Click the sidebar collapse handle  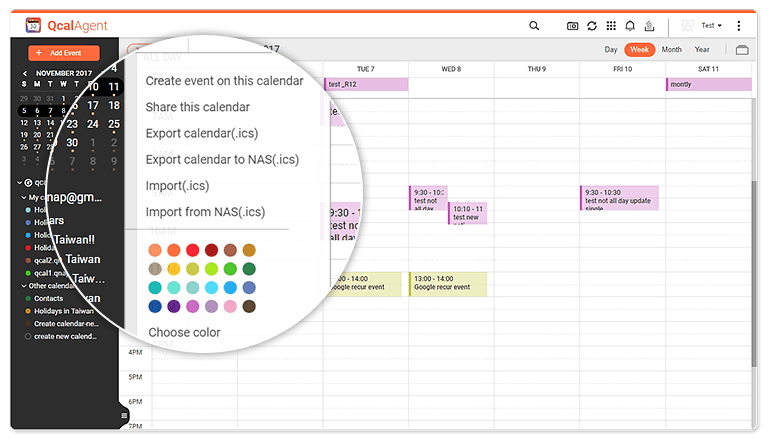click(x=124, y=415)
